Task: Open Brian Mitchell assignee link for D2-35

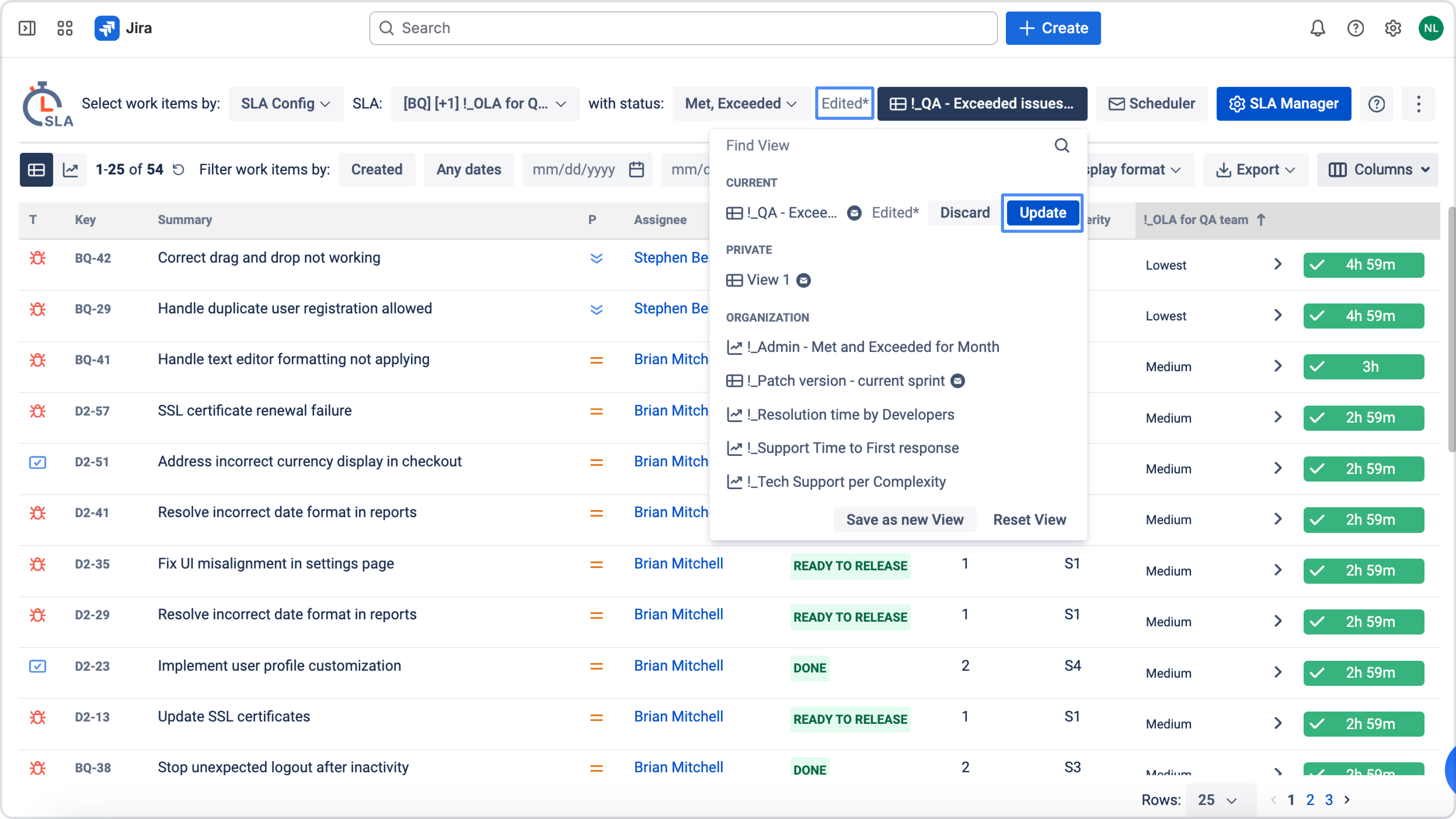Action: pyautogui.click(x=678, y=564)
